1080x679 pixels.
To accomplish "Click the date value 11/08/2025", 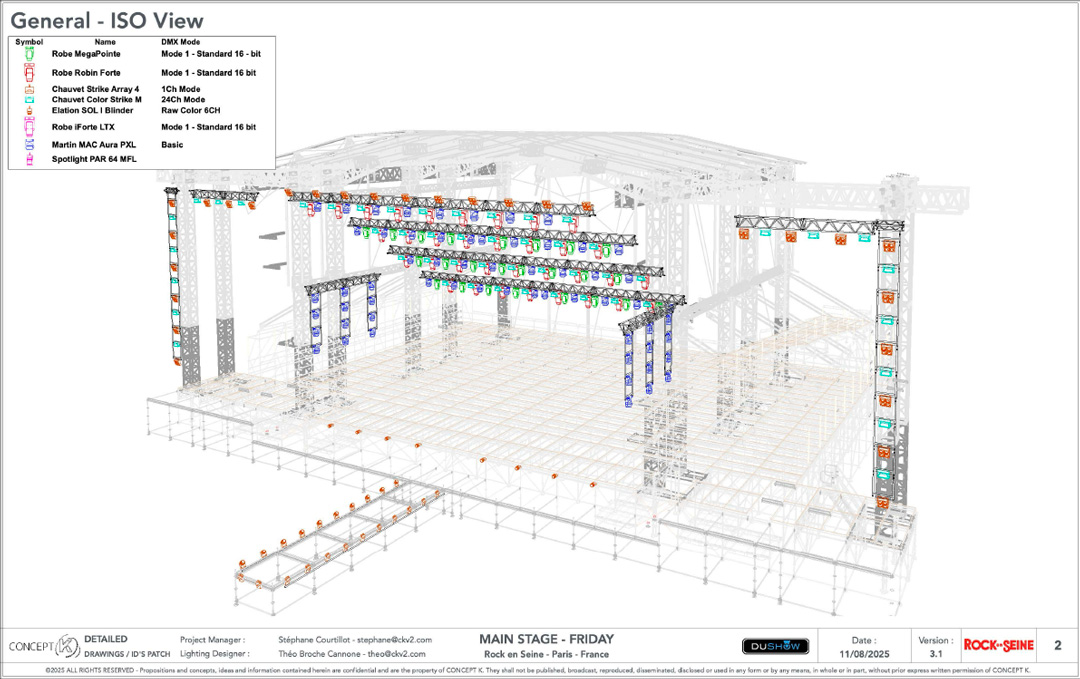I will pyautogui.click(x=864, y=653).
